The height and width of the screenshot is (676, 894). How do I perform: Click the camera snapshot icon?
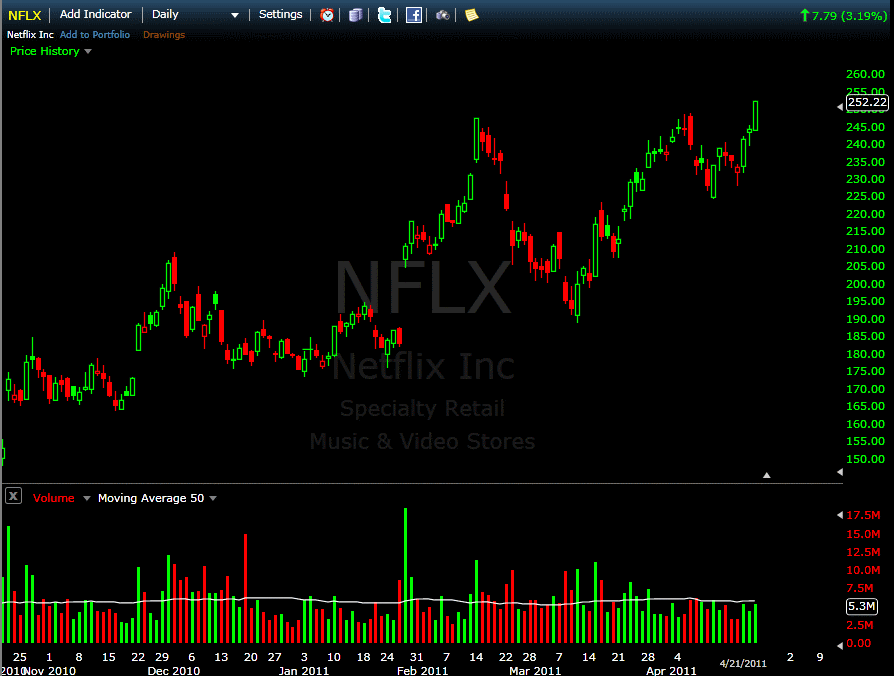click(x=442, y=15)
